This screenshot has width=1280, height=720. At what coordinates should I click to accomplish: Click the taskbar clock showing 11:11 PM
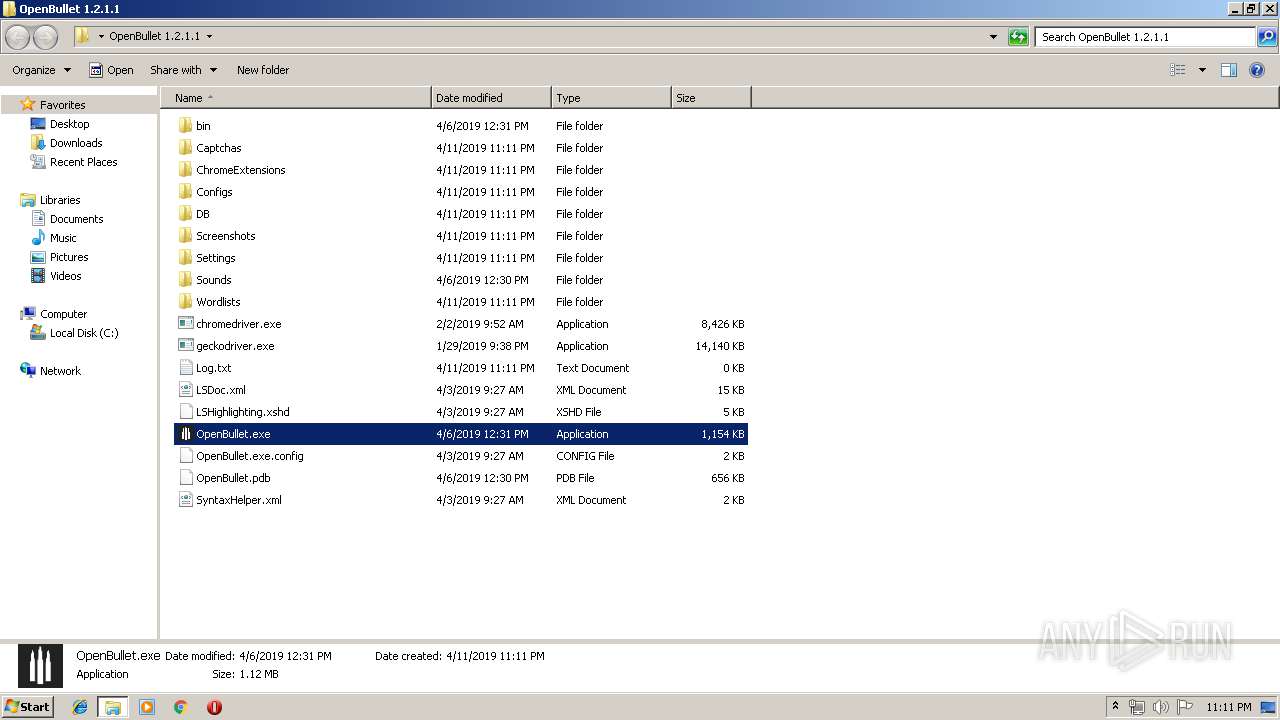tap(1228, 707)
